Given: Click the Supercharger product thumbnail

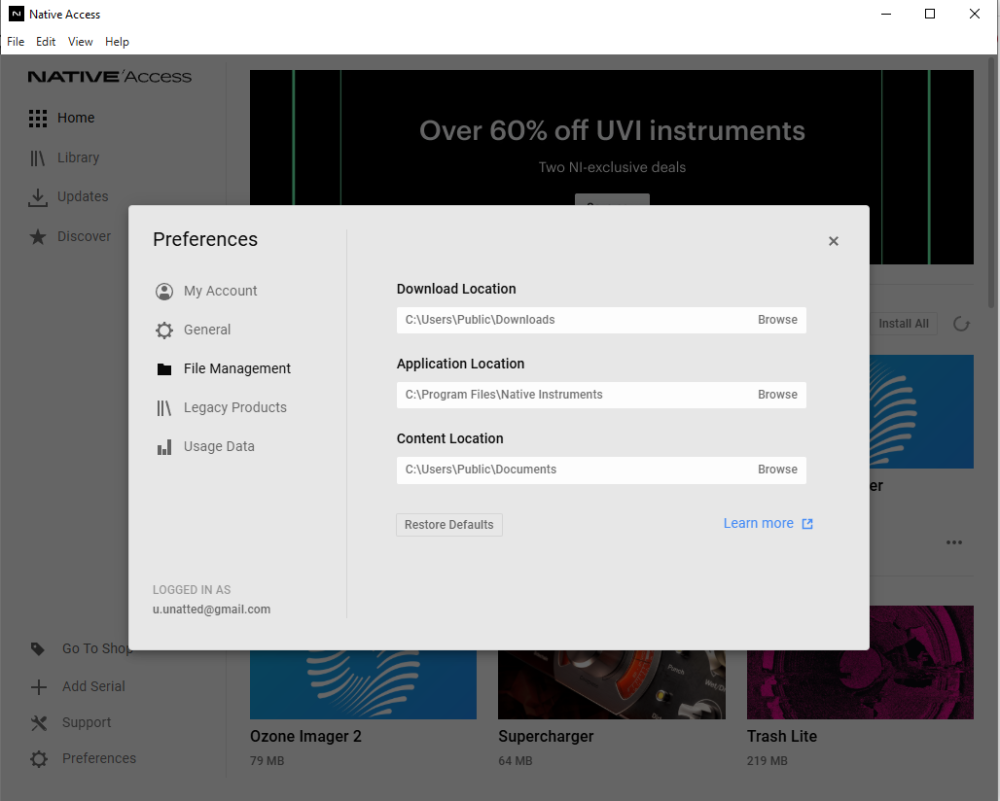Looking at the screenshot, I should pos(612,685).
